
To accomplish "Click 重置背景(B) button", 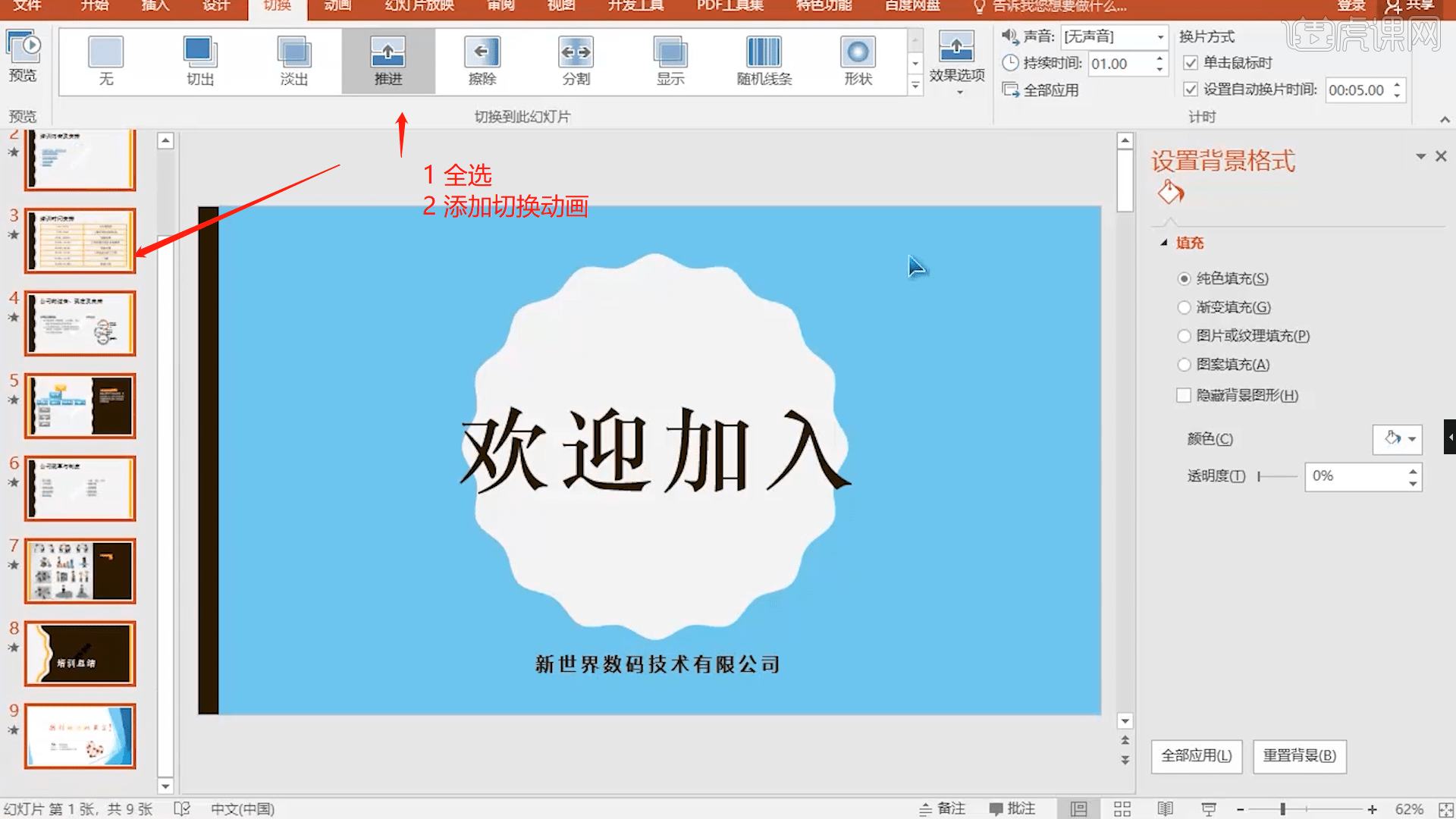I will [x=1300, y=756].
